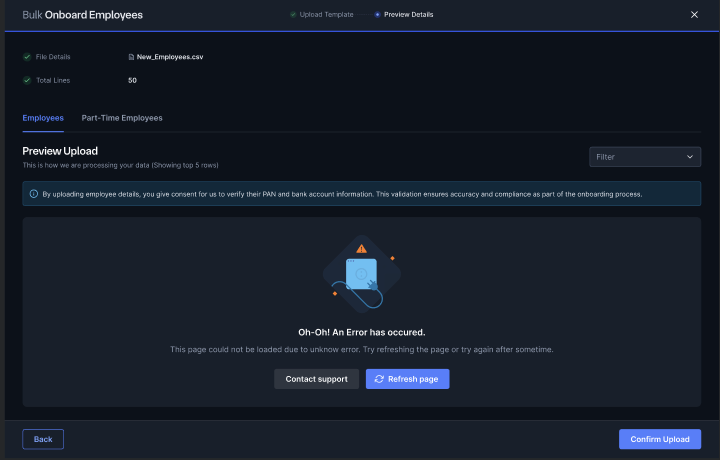720x460 pixels.
Task: Click the Contact support button
Action: tap(316, 379)
